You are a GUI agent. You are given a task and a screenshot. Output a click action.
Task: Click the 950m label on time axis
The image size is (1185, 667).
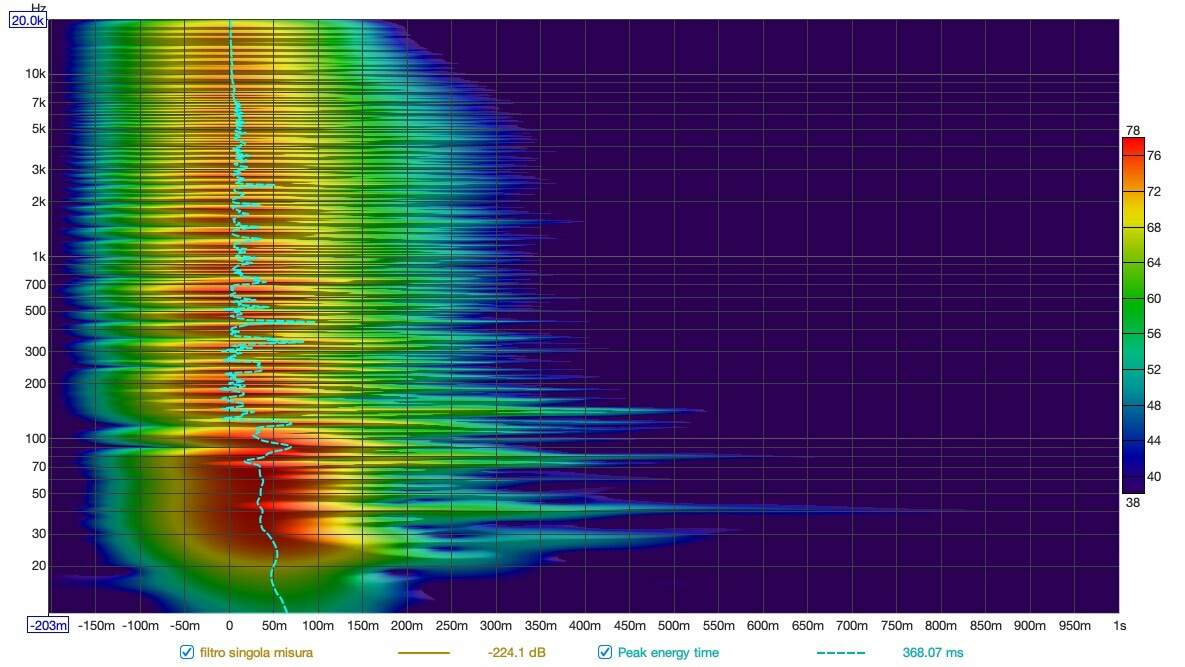(x=1075, y=625)
